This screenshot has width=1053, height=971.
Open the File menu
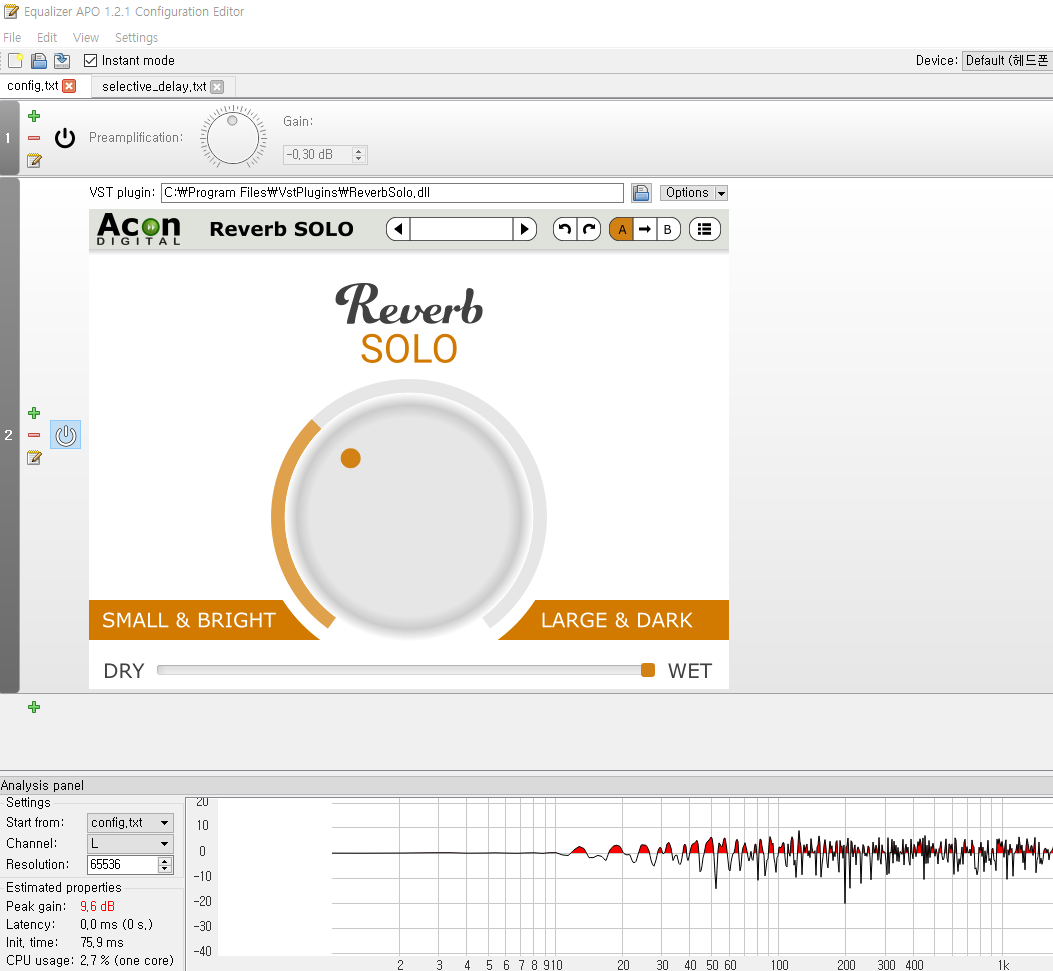pyautogui.click(x=12, y=38)
